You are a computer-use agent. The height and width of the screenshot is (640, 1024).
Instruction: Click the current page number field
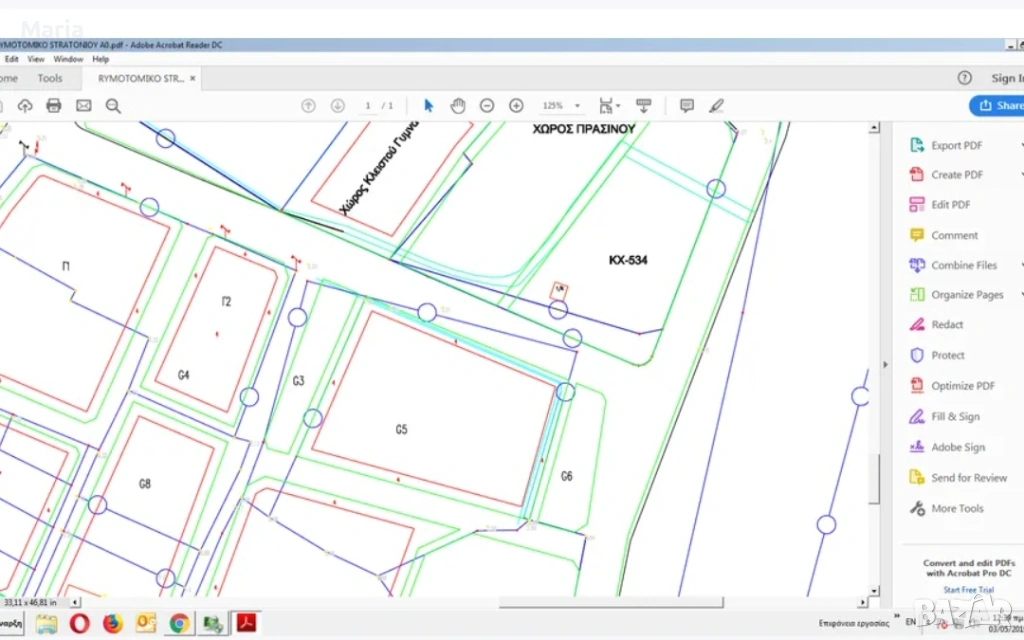tap(368, 105)
